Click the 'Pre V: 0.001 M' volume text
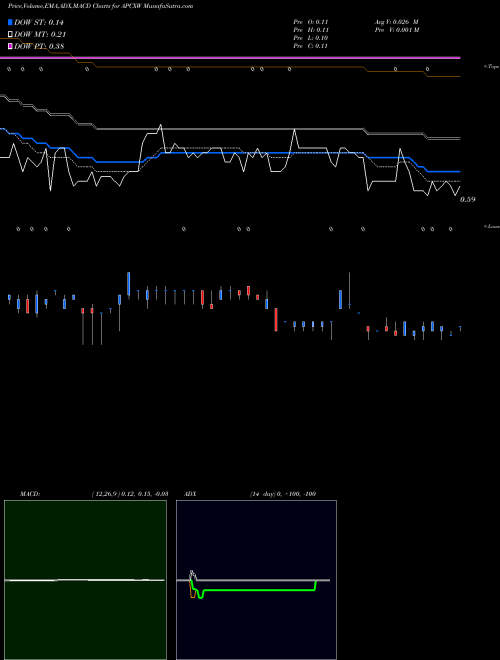Viewport: 500px width, 660px height. [x=397, y=30]
